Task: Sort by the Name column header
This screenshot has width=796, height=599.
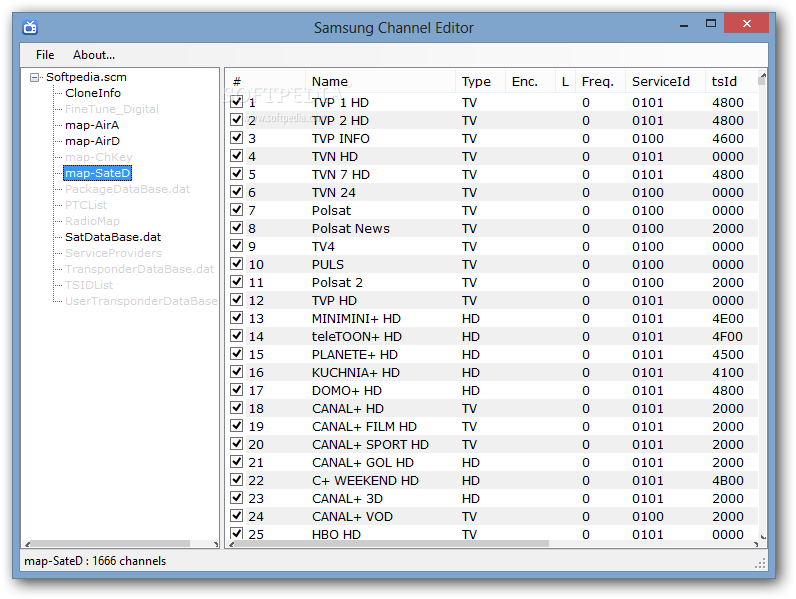Action: [x=380, y=81]
